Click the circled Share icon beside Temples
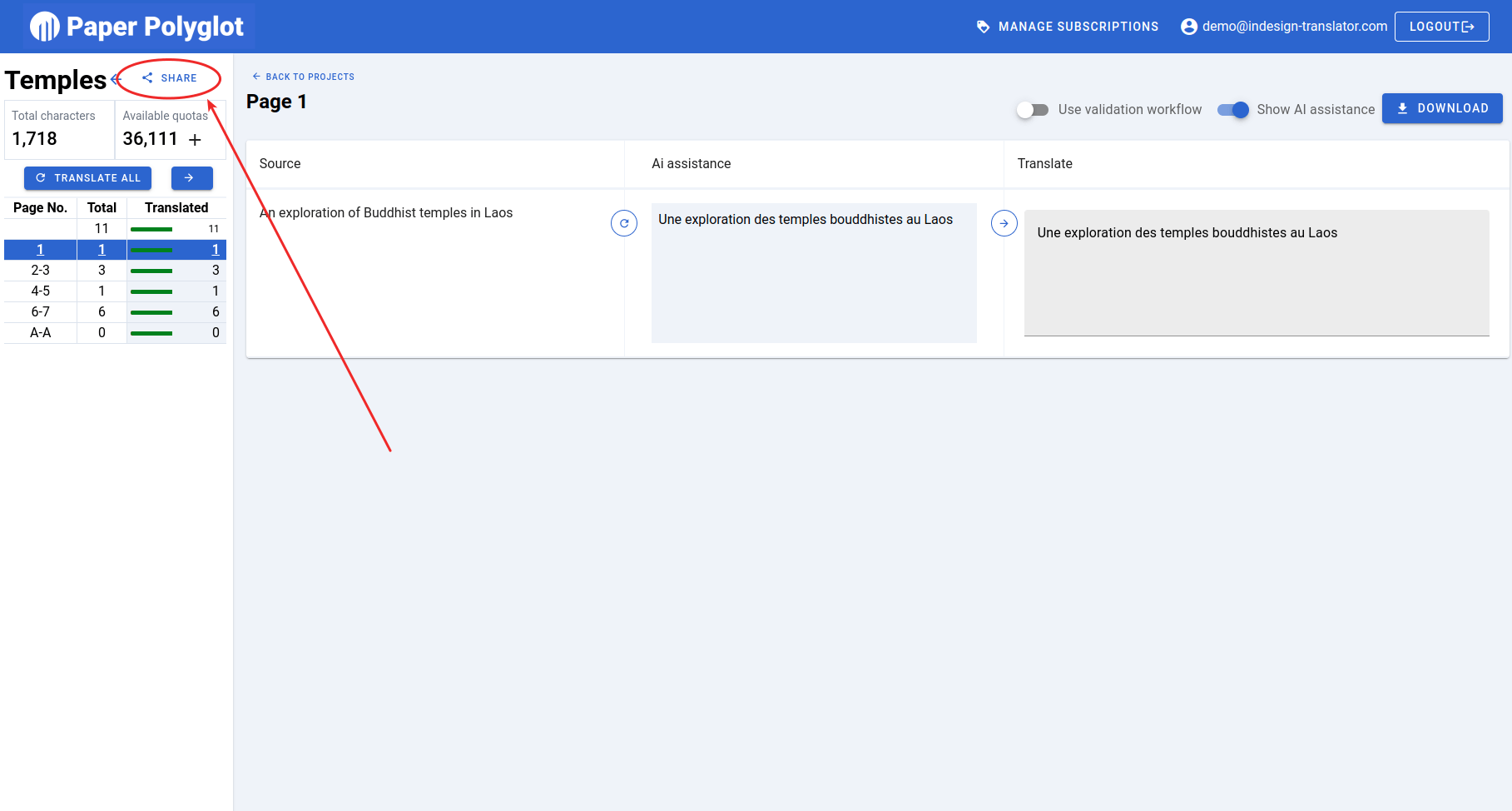Viewport: 1512px width, 811px height. coord(147,77)
